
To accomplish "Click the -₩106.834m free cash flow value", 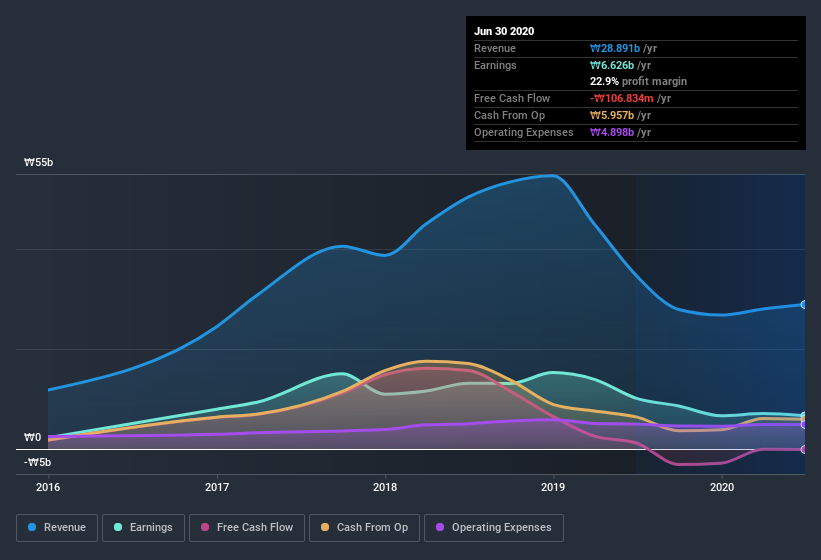I will click(622, 98).
